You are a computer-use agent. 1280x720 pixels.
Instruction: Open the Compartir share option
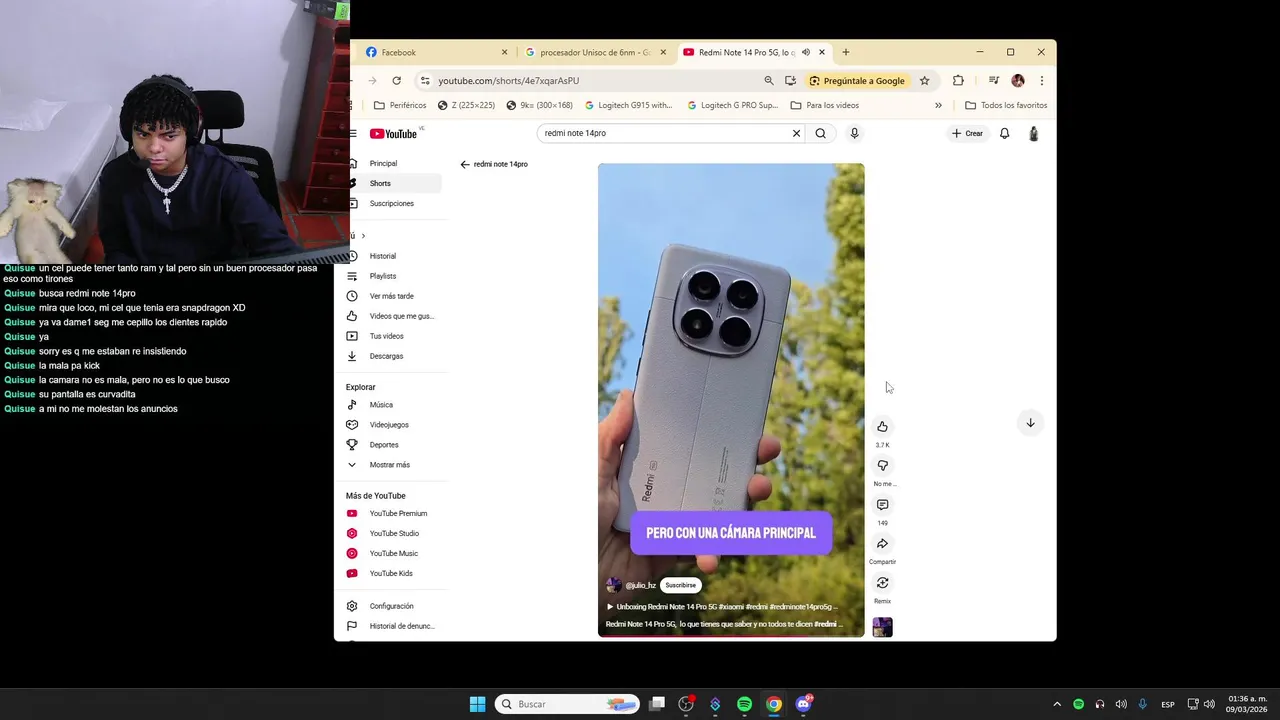(x=882, y=544)
